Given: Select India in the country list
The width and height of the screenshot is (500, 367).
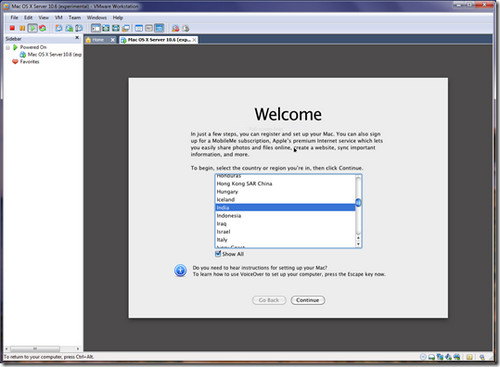Looking at the screenshot, I should (285, 208).
